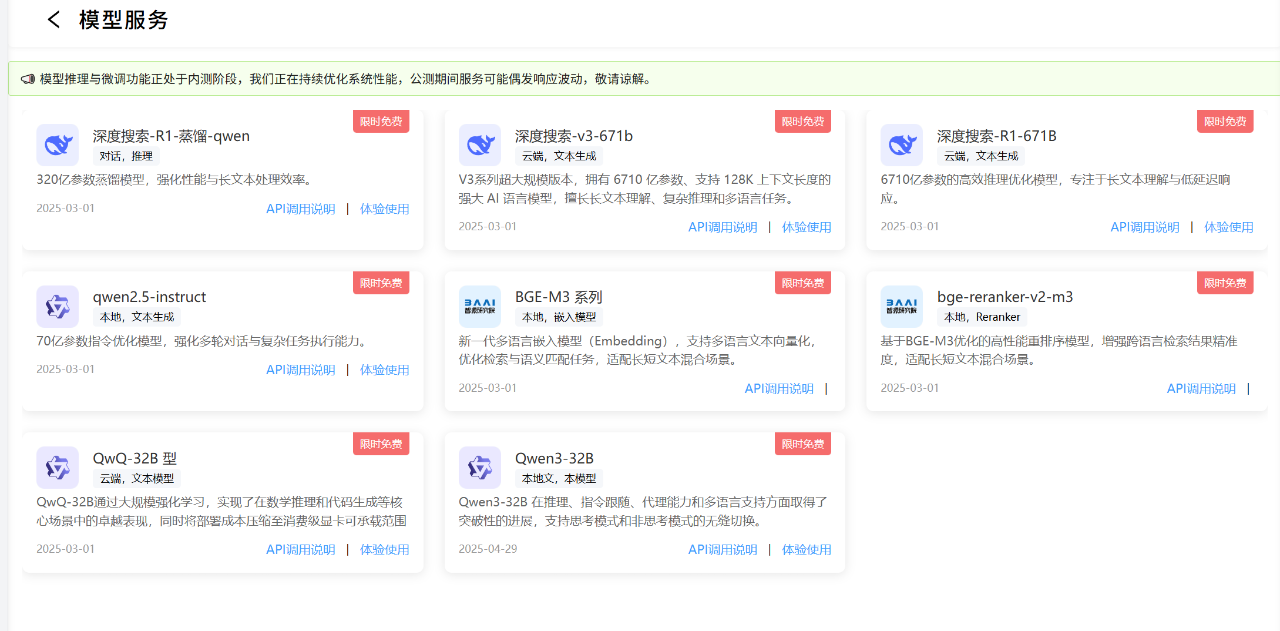Launch 体验使用 for QwQ-32B 型
The height and width of the screenshot is (631, 1280).
pyautogui.click(x=384, y=549)
